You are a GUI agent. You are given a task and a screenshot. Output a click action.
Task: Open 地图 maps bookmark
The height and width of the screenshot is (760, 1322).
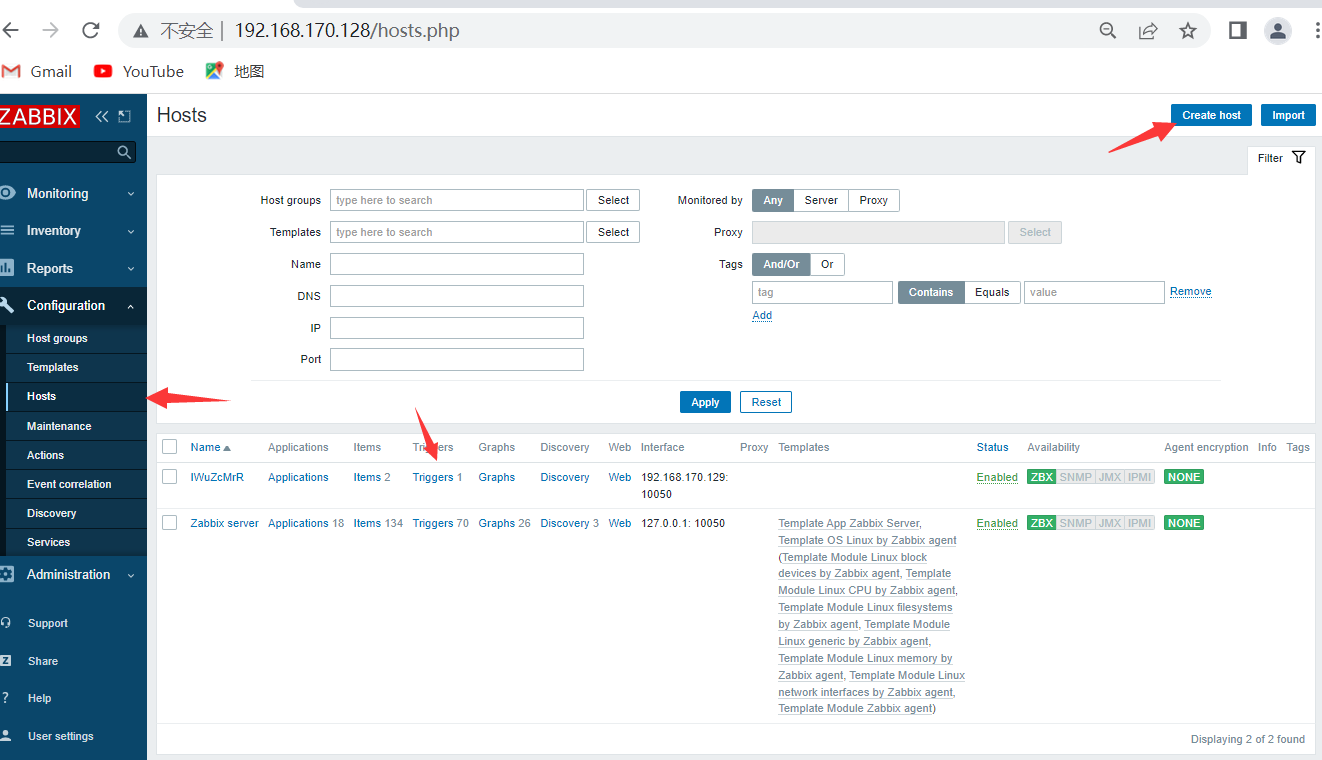pos(235,71)
